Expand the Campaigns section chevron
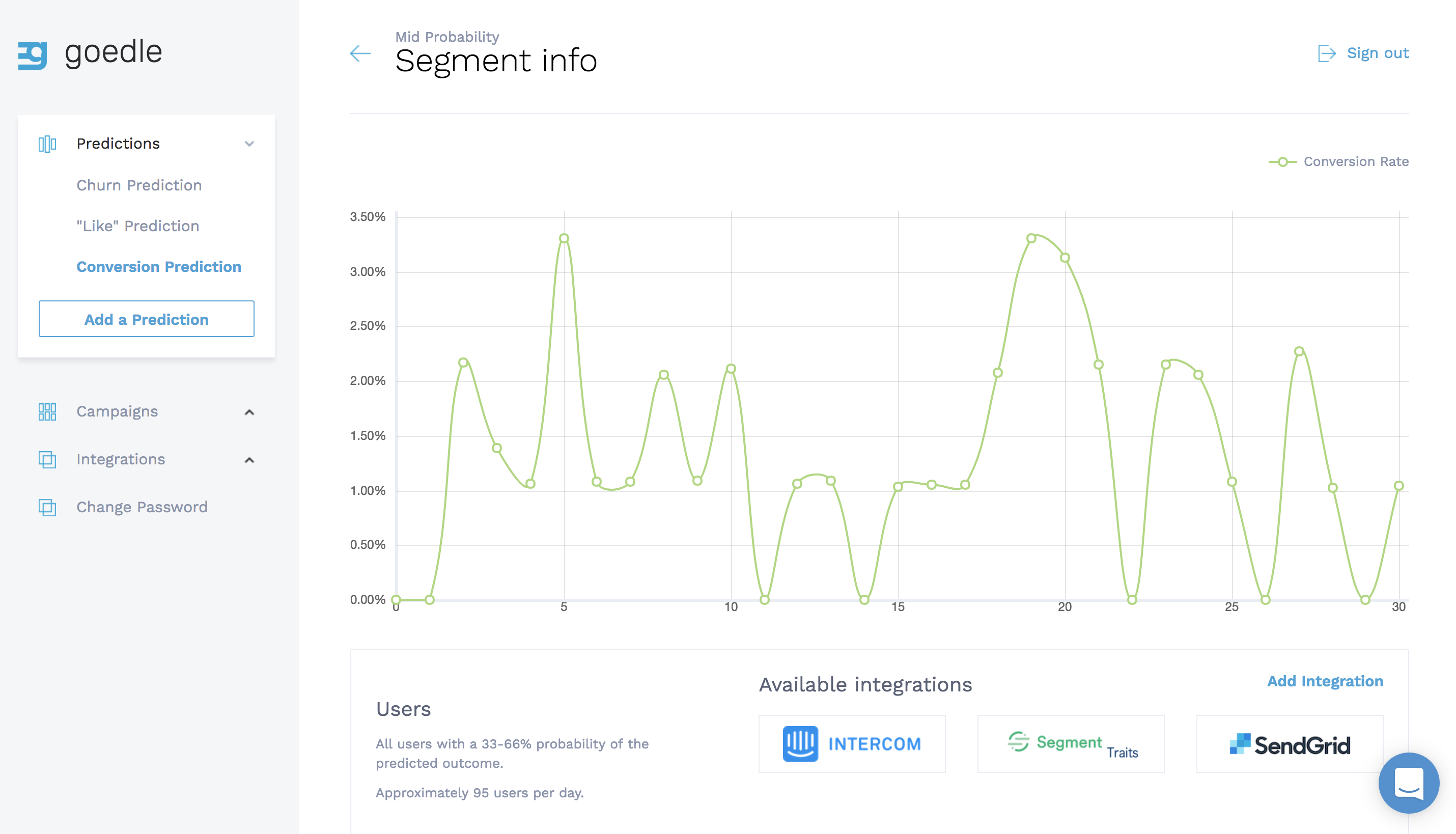The image size is (1456, 834). [x=249, y=412]
